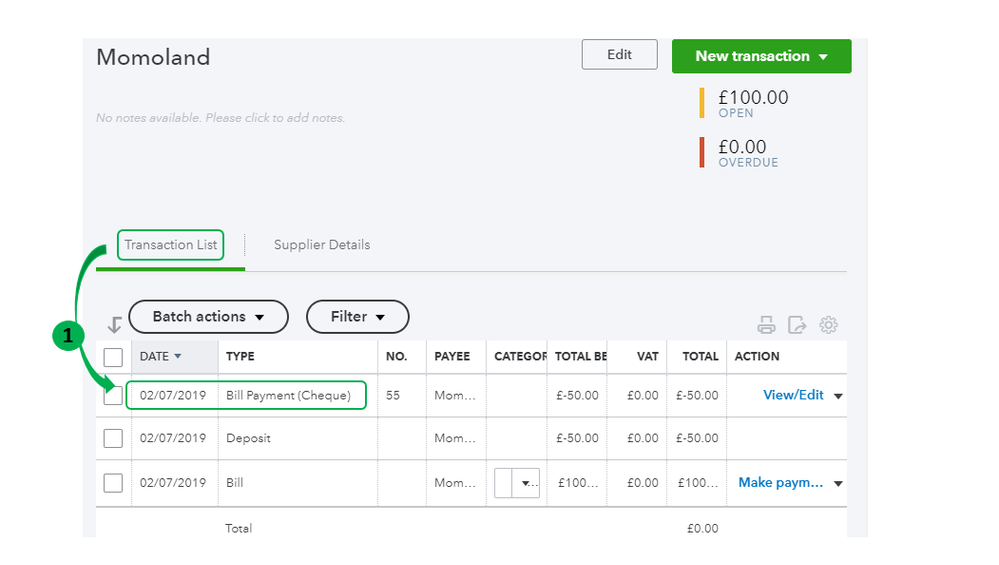Expand the arrow next to View/Edit

click(x=838, y=396)
